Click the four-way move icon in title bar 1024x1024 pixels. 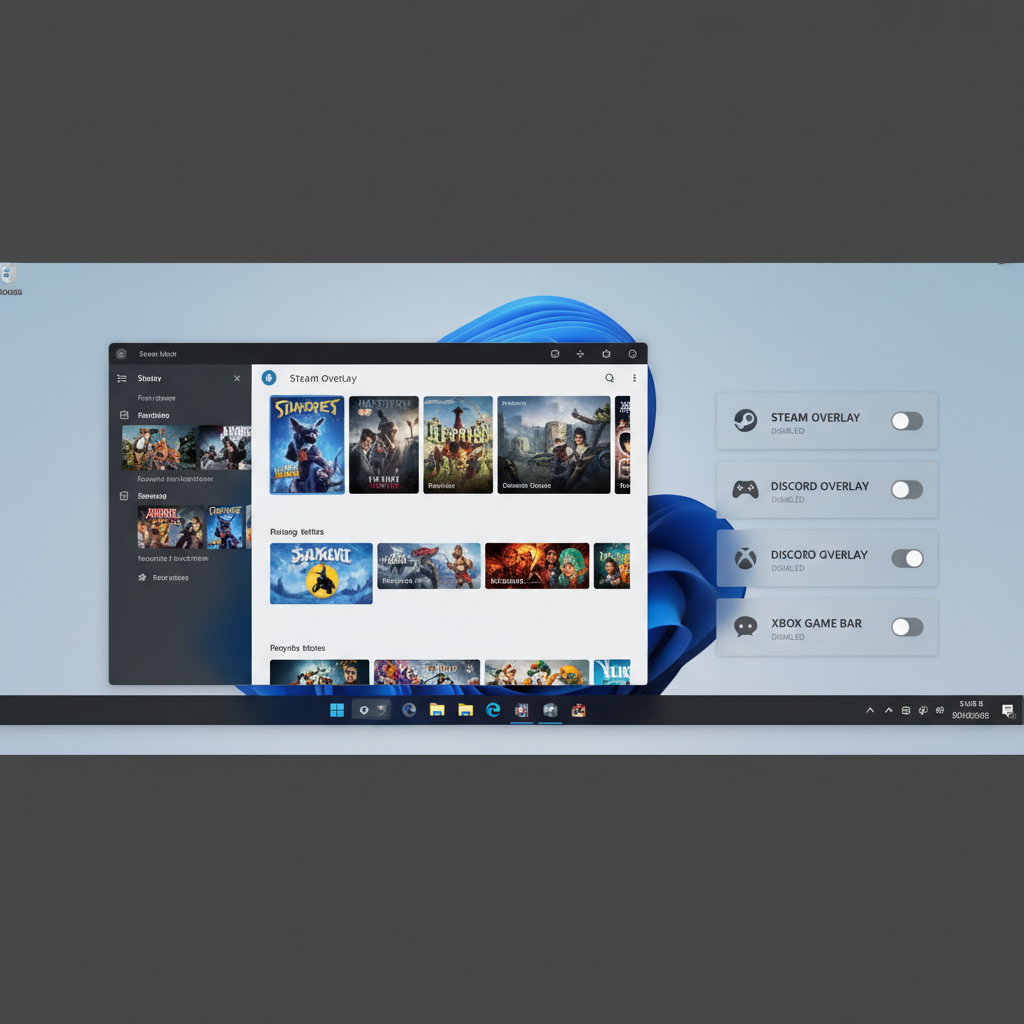(x=580, y=354)
